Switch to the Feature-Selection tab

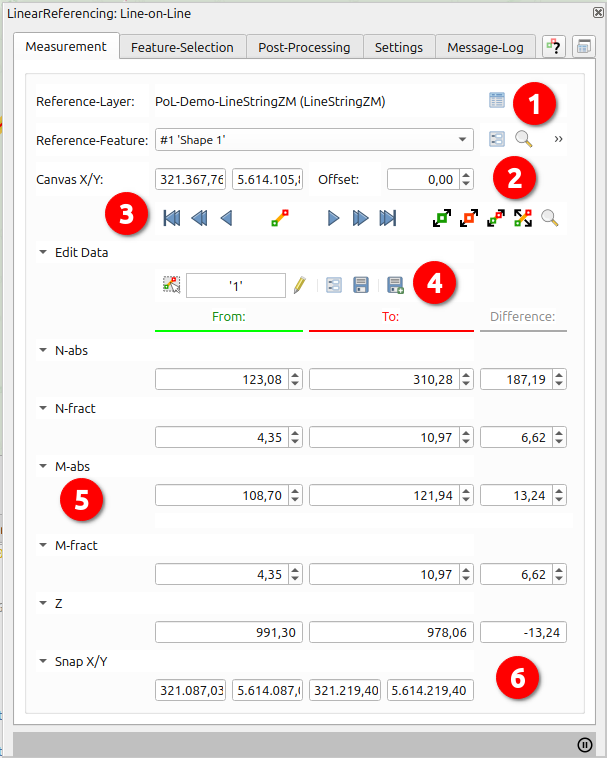coord(182,47)
